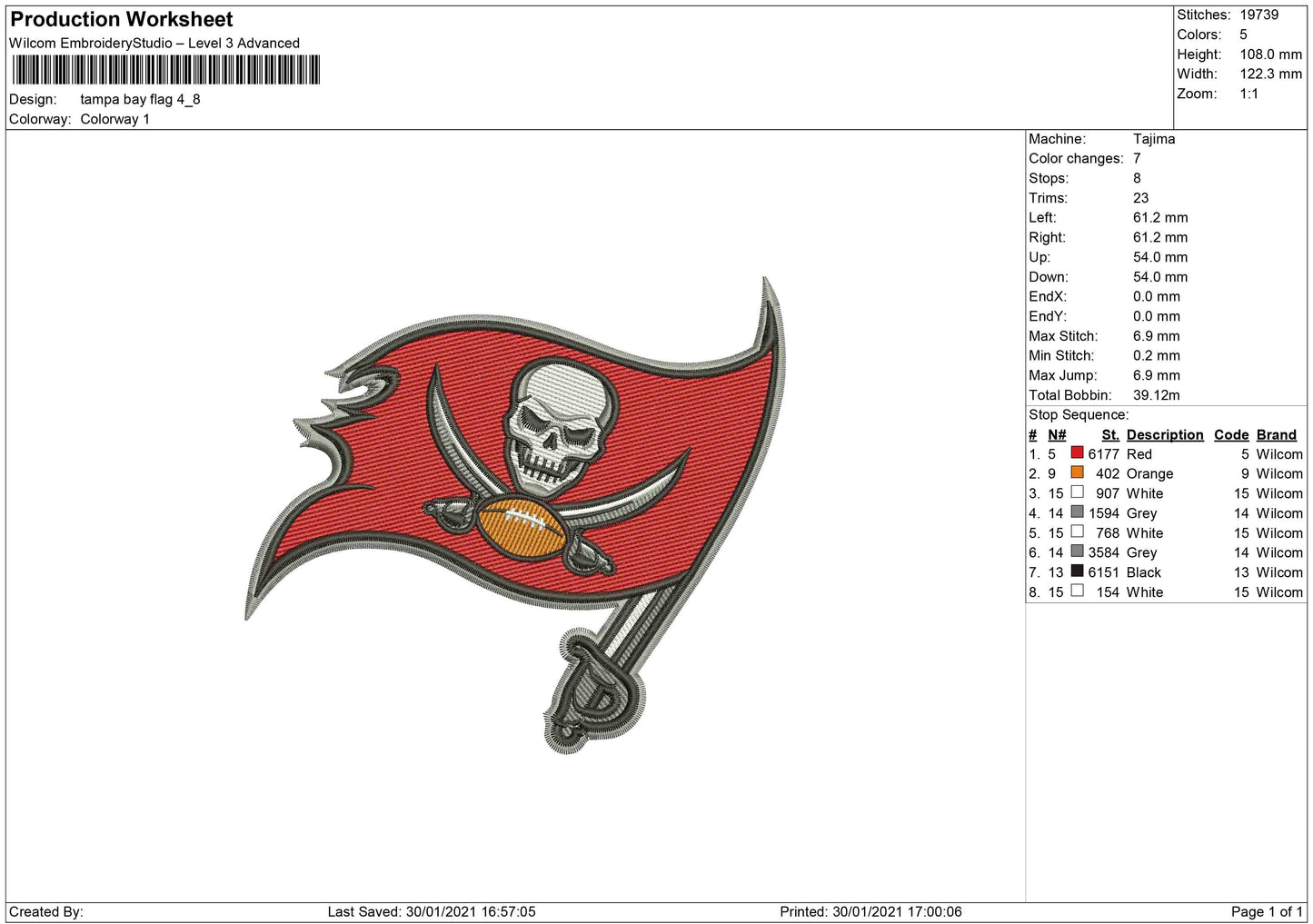Select the white swatch beside 907 stitches
The image size is (1313, 924).
(x=1077, y=492)
